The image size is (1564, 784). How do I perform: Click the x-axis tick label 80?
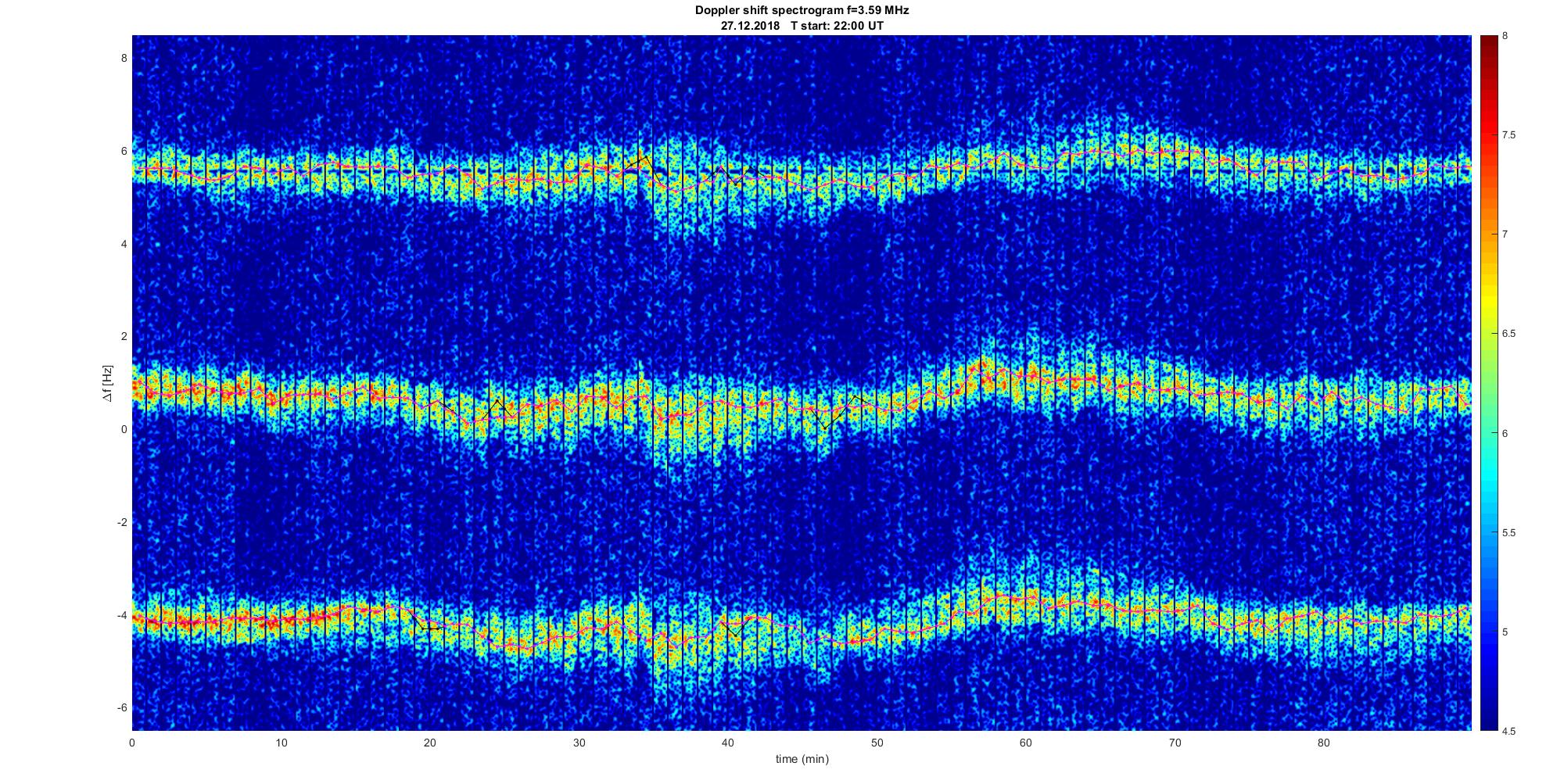[x=1323, y=743]
